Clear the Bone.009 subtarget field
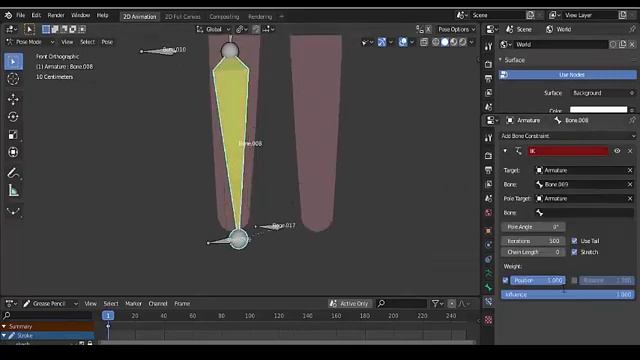The width and height of the screenshot is (640, 360). (x=630, y=184)
